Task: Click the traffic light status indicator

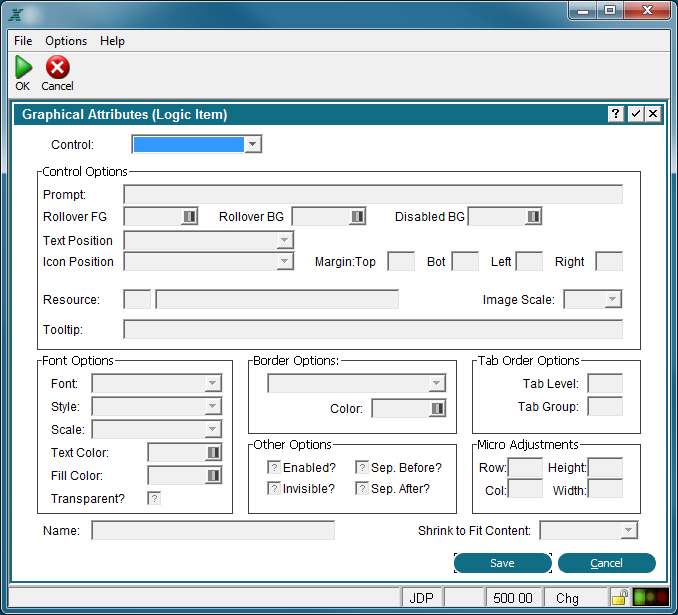Action: pyautogui.click(x=650, y=598)
